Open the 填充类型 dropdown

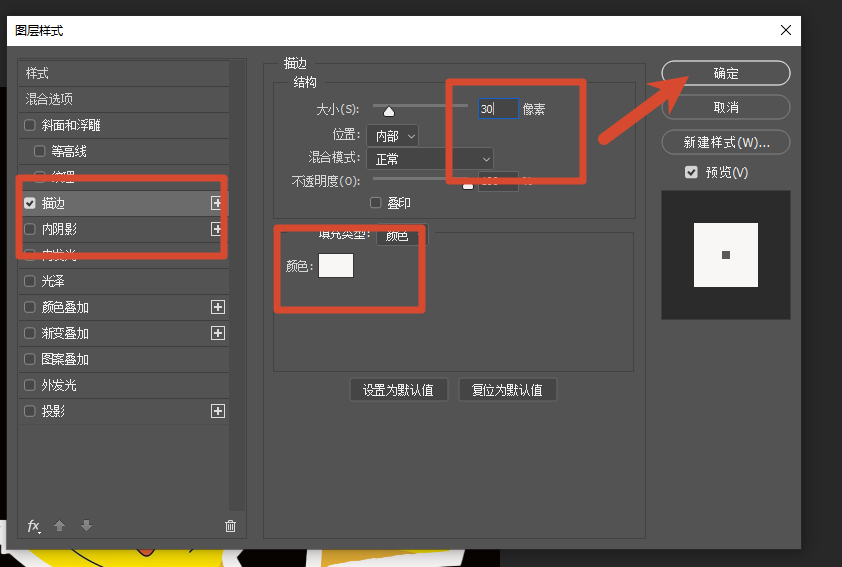[402, 235]
